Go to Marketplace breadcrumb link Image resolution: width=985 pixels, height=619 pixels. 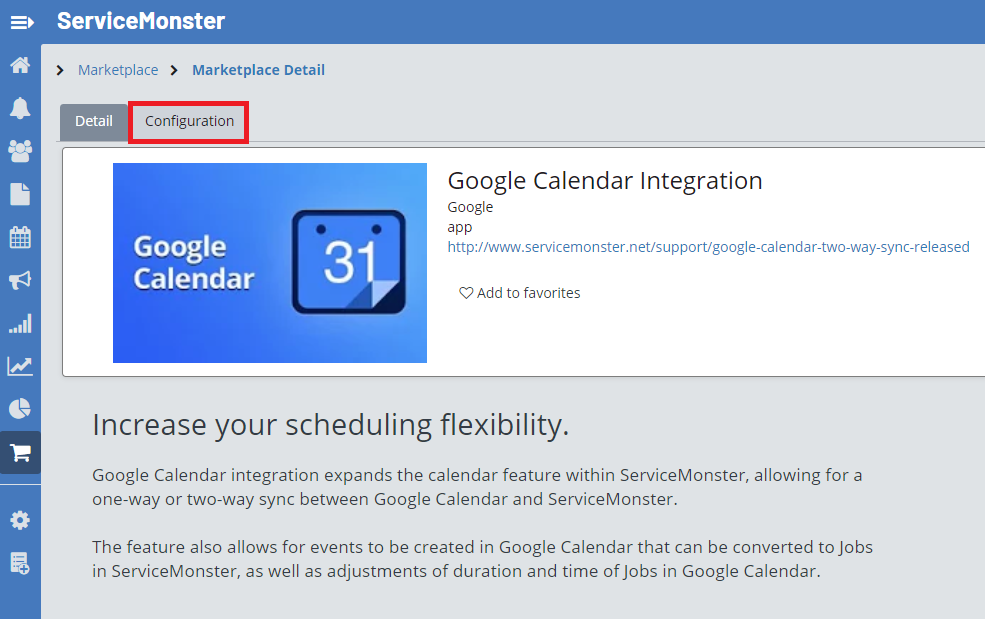pos(118,70)
